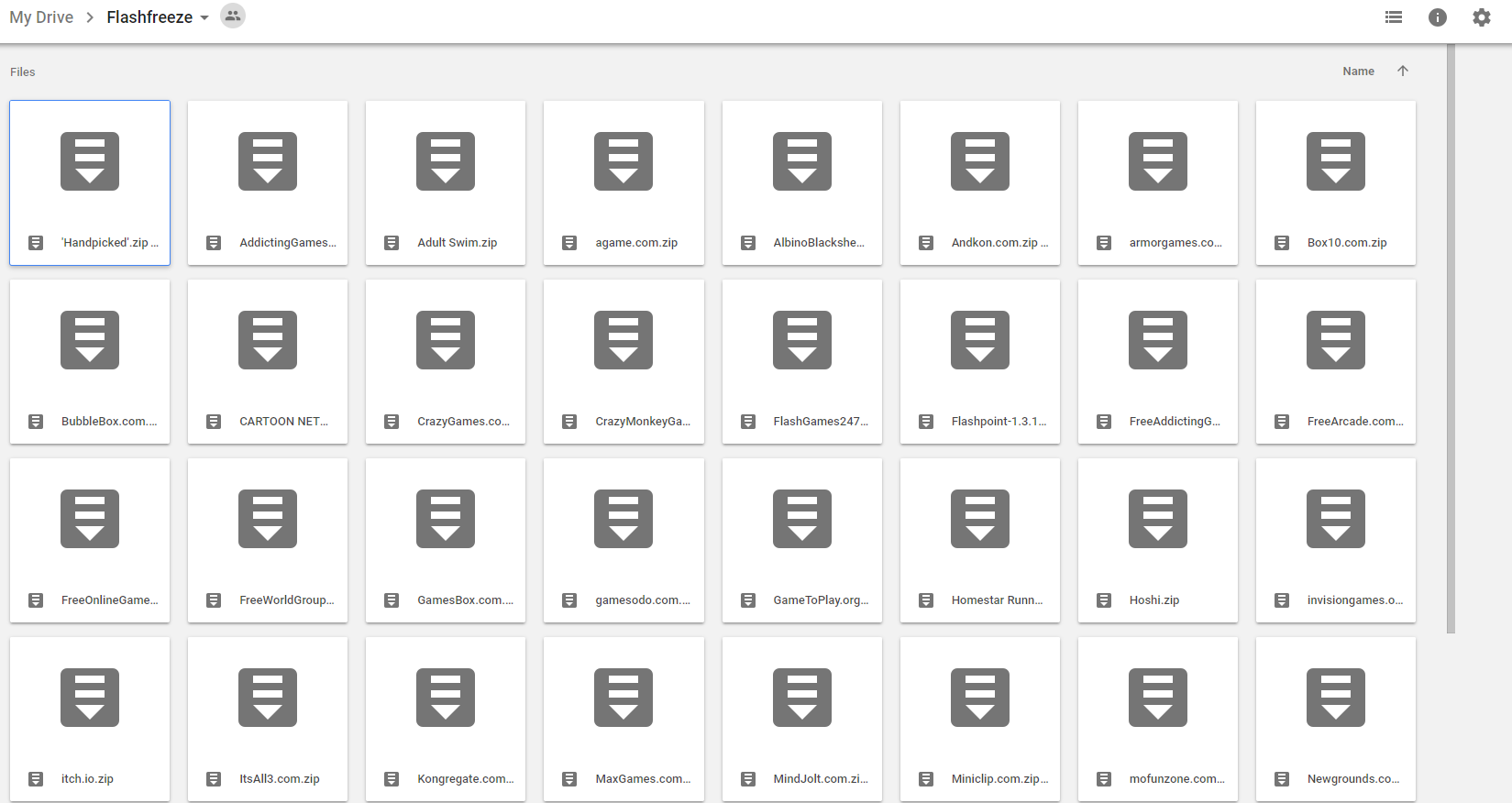Click the large archive icon for Box10.com.zip

click(x=1335, y=161)
